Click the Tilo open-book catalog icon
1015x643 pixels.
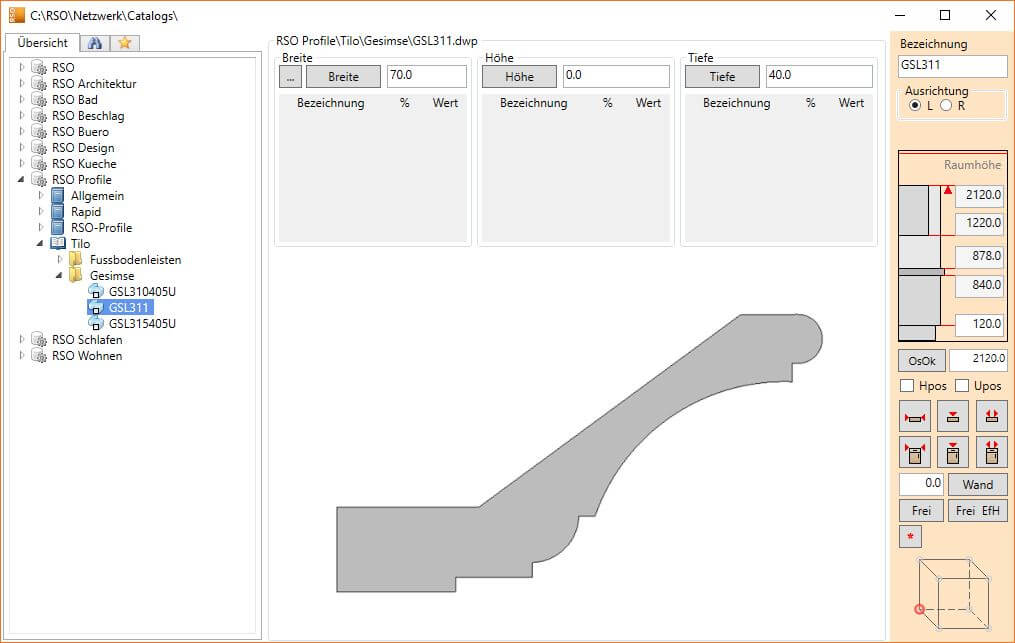coord(58,244)
